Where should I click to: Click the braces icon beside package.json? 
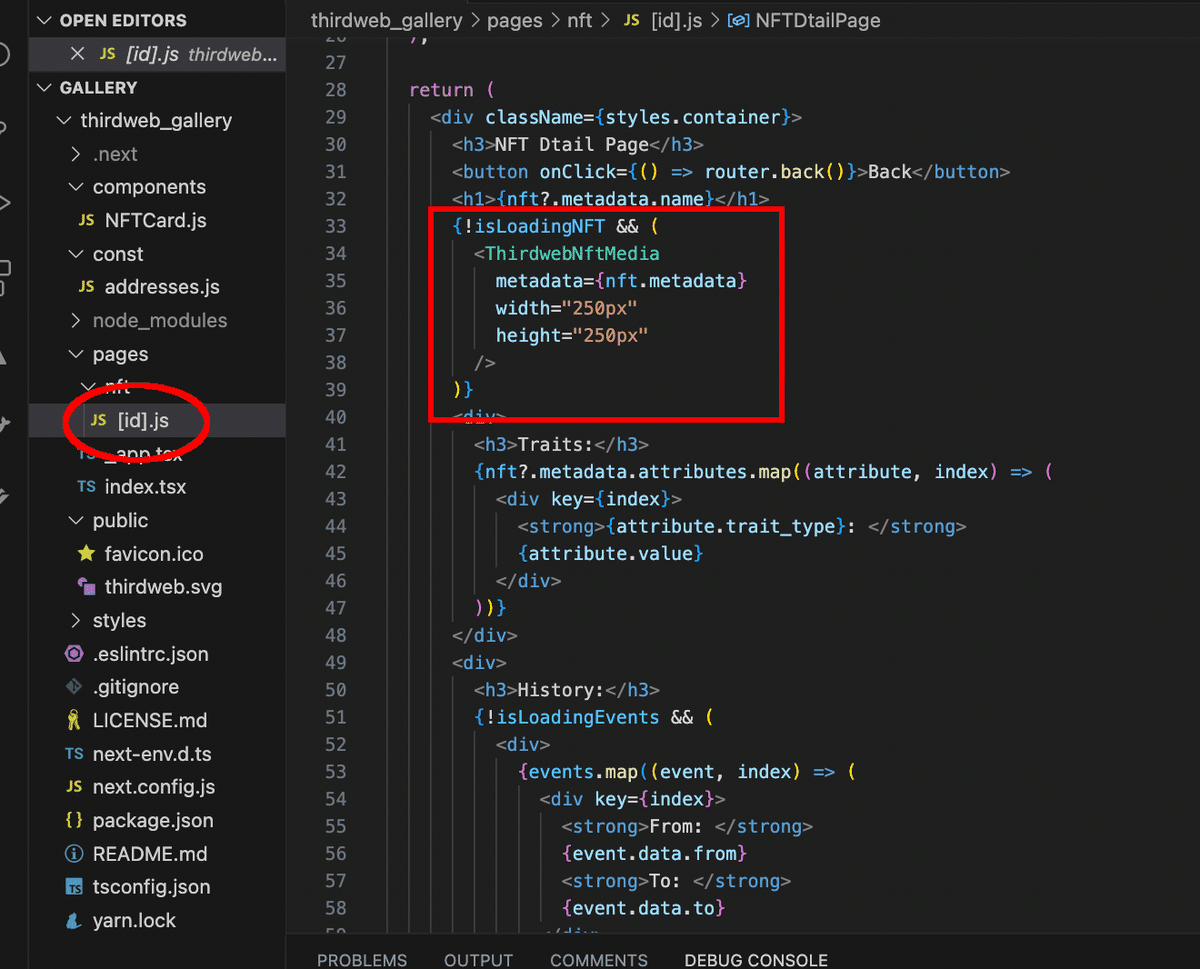tap(74, 820)
